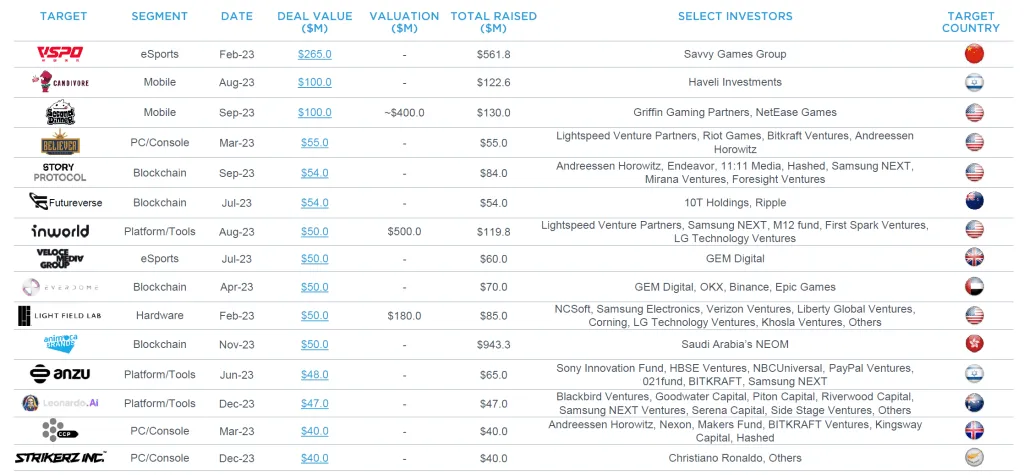Image resolution: width=1024 pixels, height=475 pixels.
Task: Open Candivore's $100.0 deal value link
Action: click(314, 82)
